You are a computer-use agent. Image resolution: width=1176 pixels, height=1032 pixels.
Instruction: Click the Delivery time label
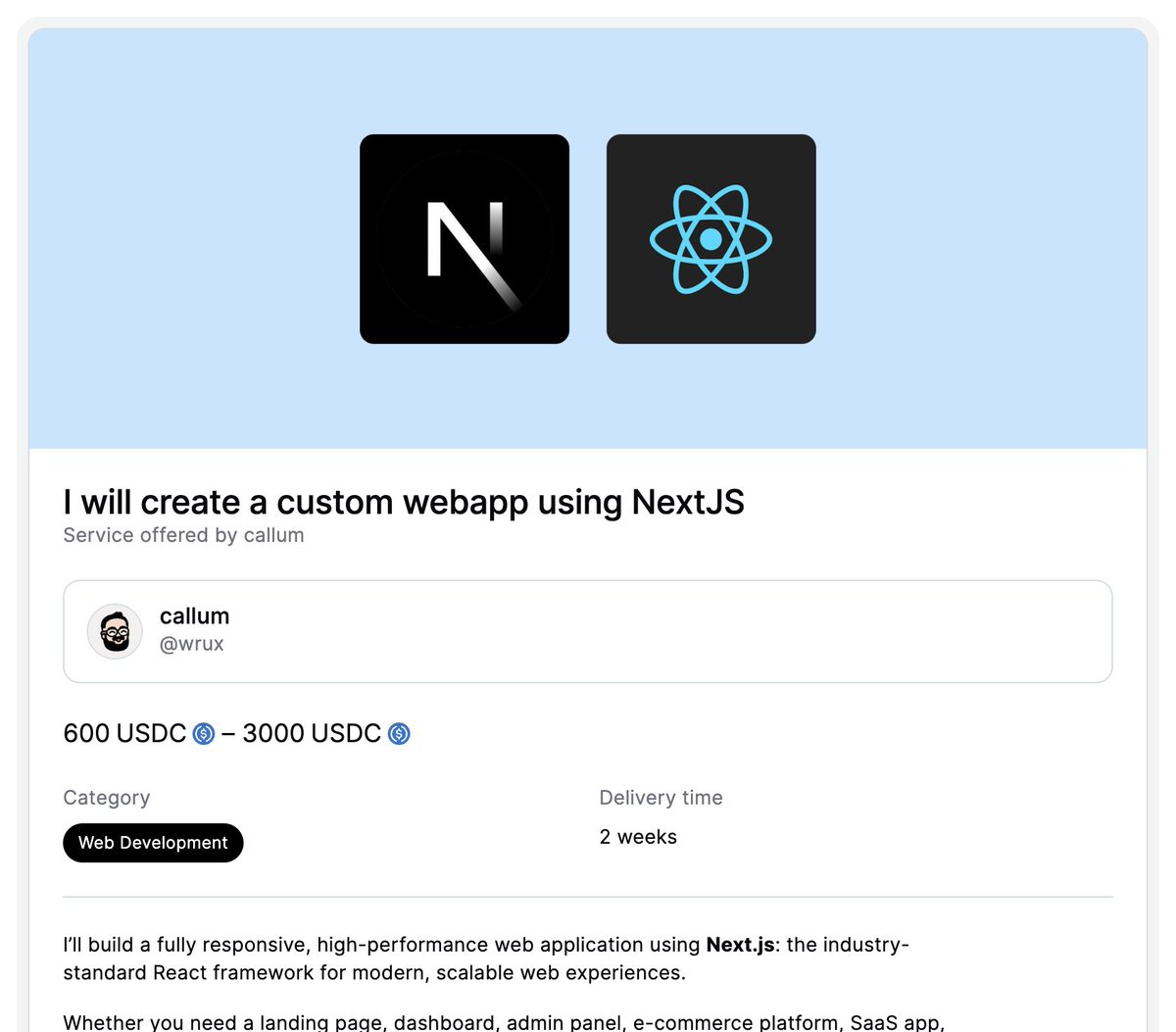point(661,798)
